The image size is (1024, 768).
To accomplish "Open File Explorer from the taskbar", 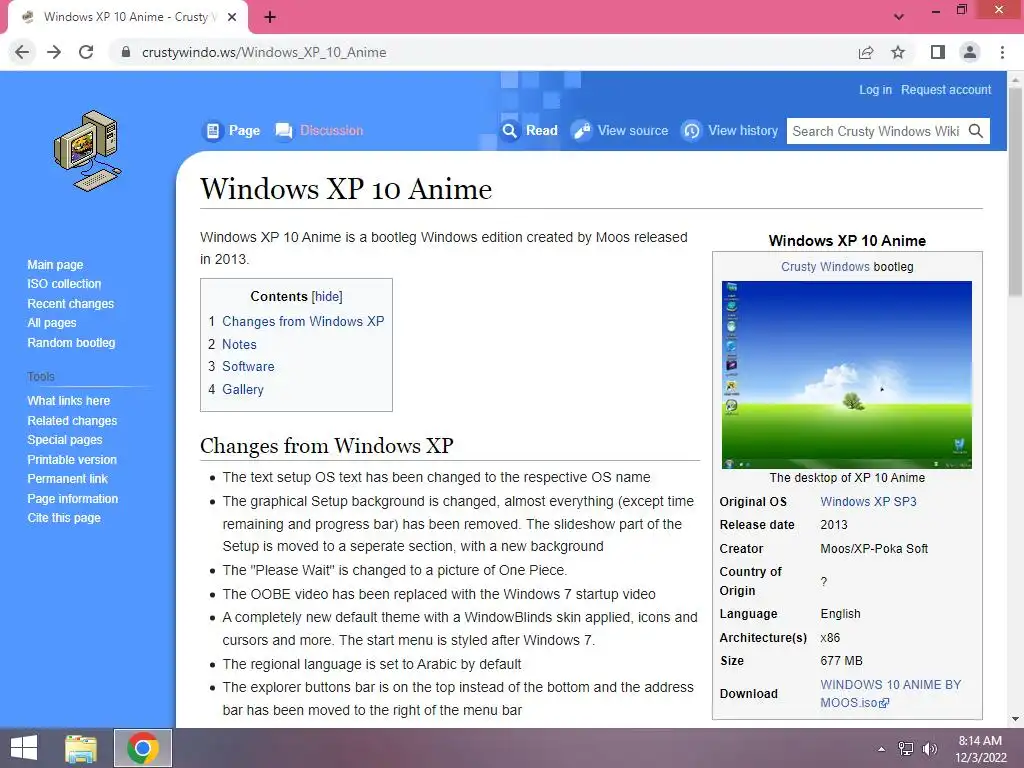I will 81,748.
